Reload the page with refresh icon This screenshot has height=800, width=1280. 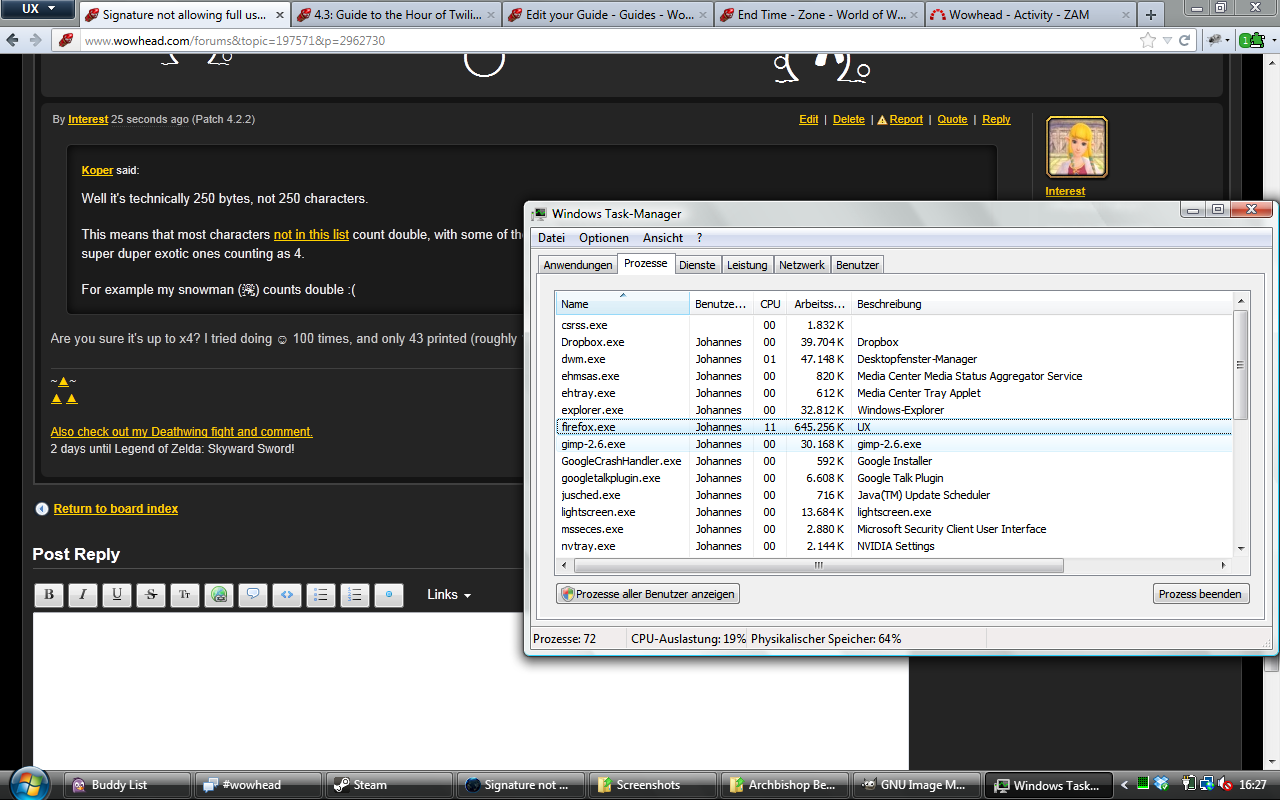coord(1185,41)
